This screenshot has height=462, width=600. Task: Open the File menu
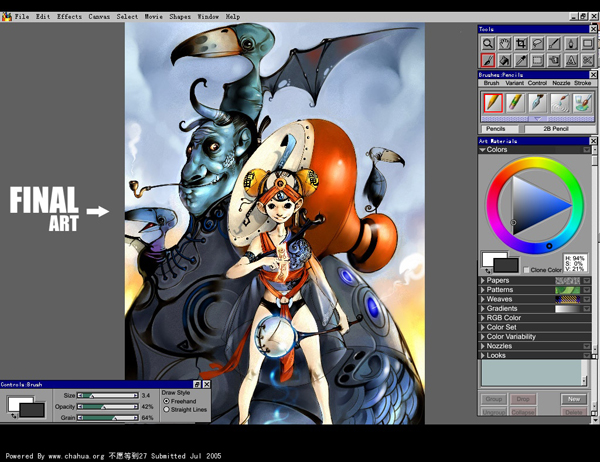pos(21,16)
